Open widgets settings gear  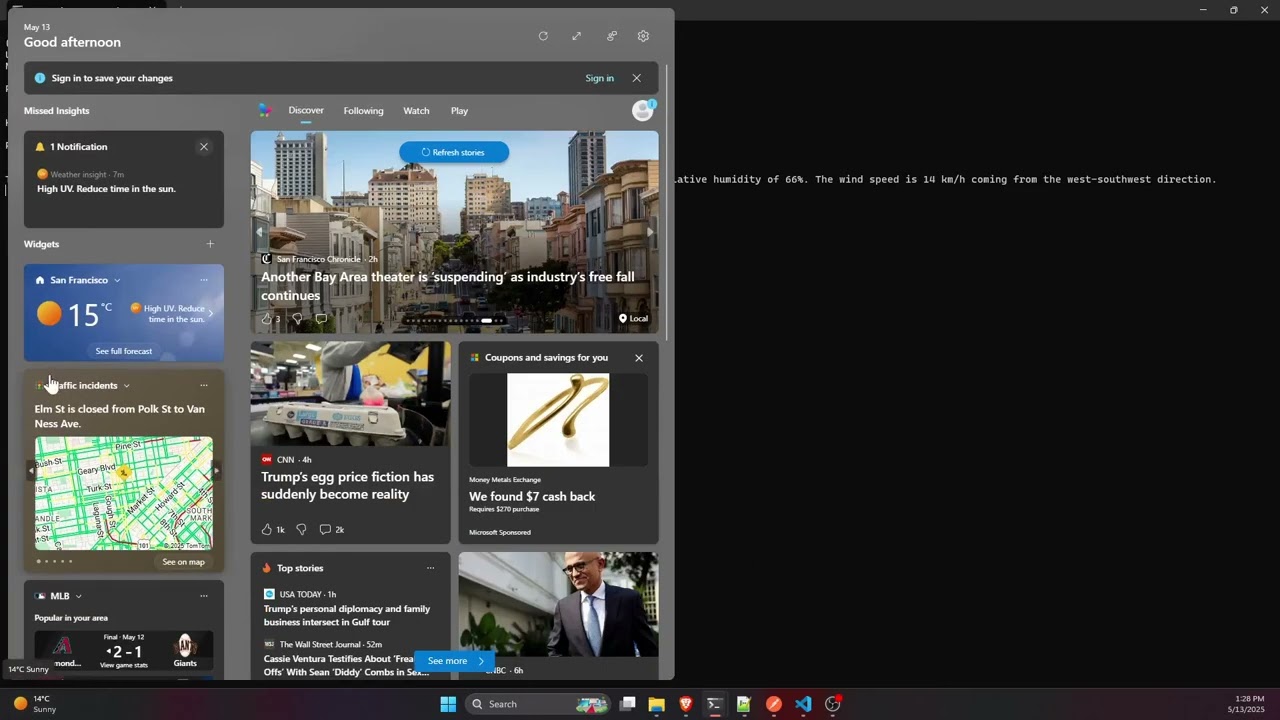[x=643, y=36]
